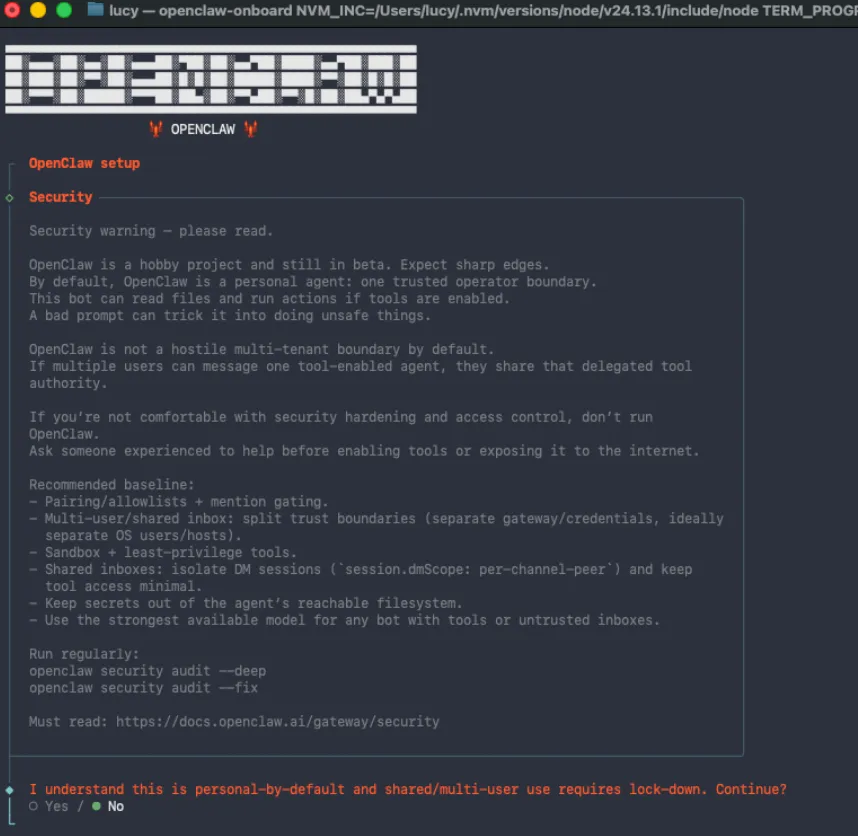
Task: Click the 'OpenClaw setup' heading
Action: (84, 163)
